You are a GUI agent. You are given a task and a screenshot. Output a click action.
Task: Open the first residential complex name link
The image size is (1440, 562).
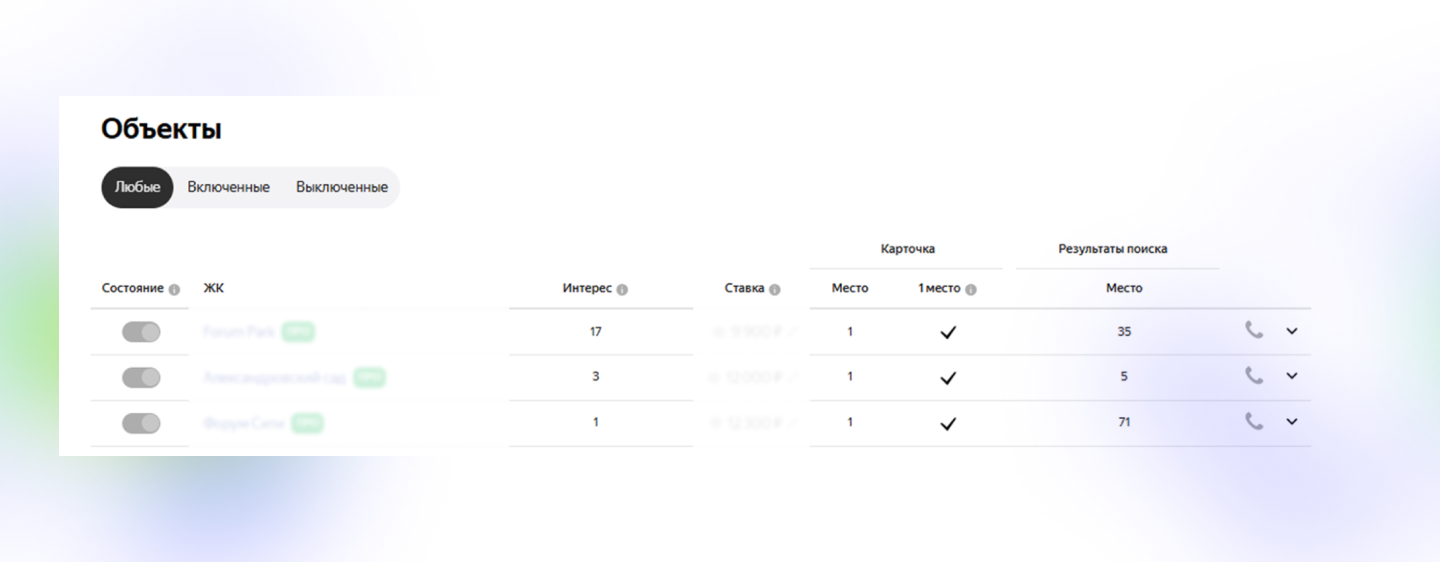coord(238,331)
